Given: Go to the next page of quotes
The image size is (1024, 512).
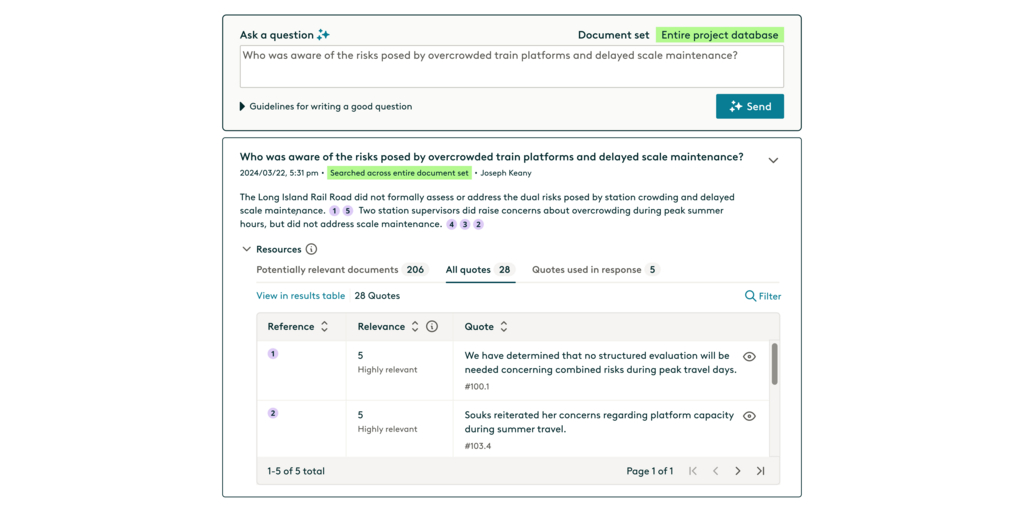Looking at the screenshot, I should click(738, 471).
